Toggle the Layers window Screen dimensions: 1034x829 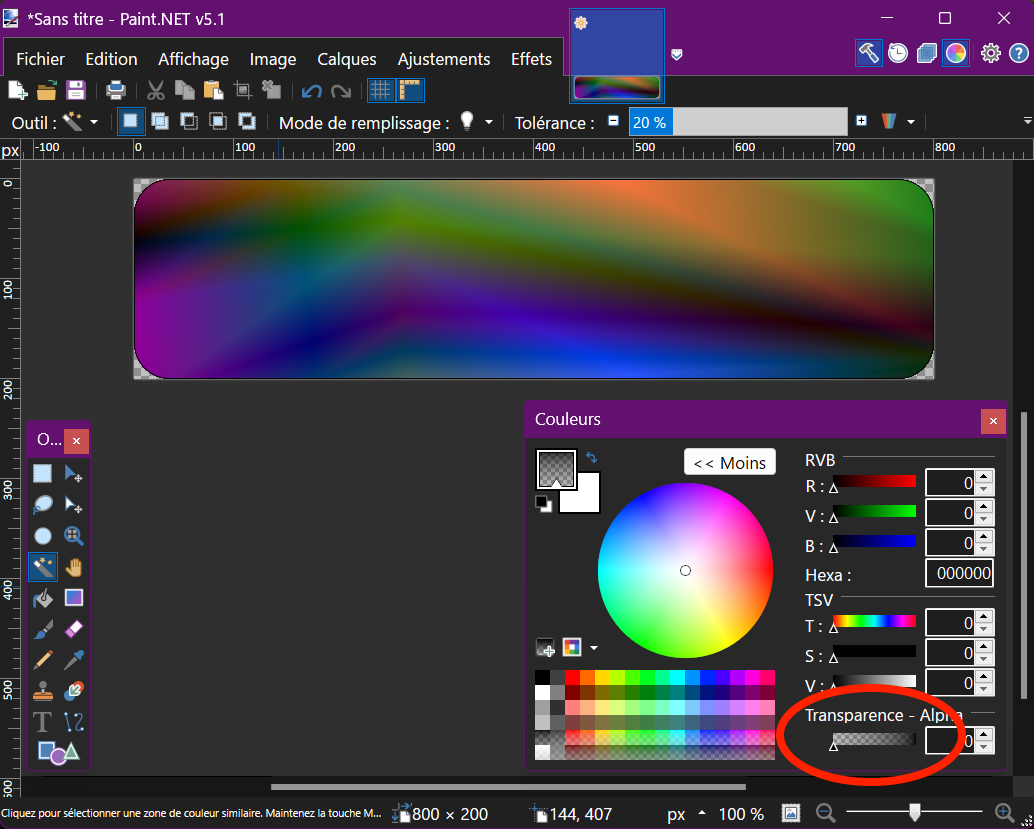pyautogui.click(x=927, y=53)
